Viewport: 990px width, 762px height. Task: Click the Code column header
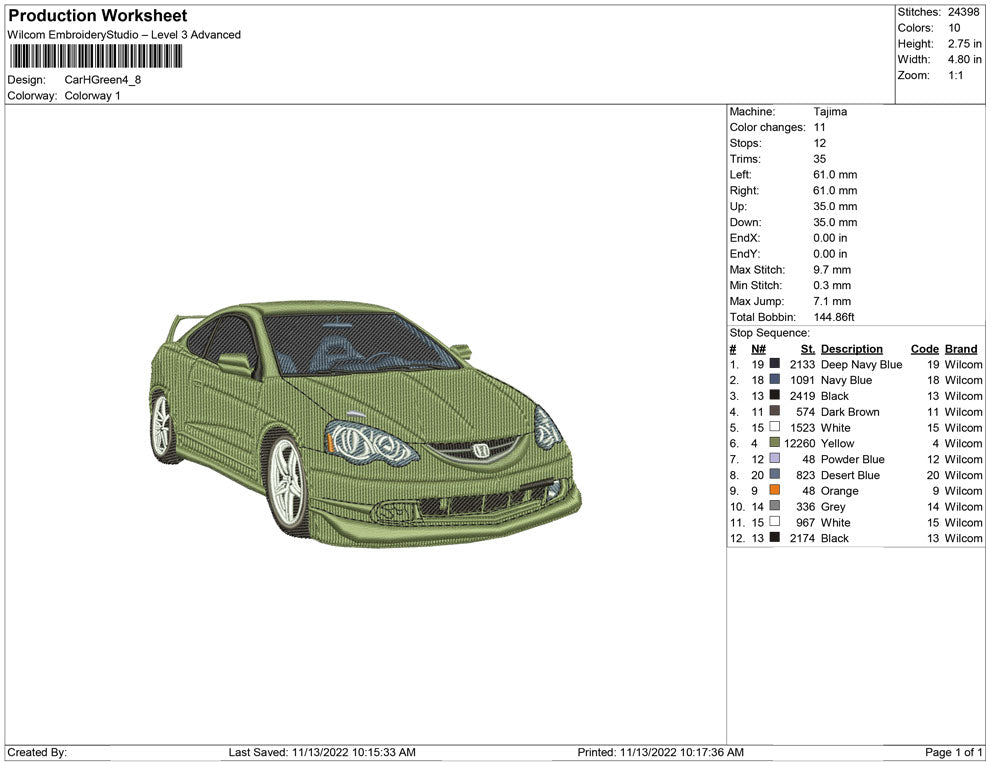(924, 349)
